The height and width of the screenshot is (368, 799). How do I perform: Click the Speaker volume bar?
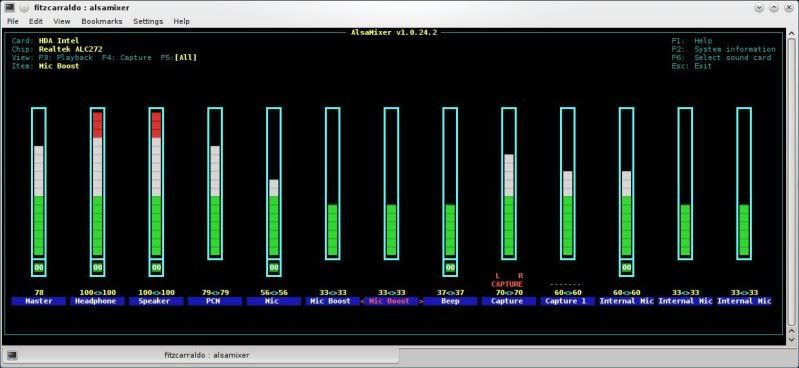click(x=156, y=183)
